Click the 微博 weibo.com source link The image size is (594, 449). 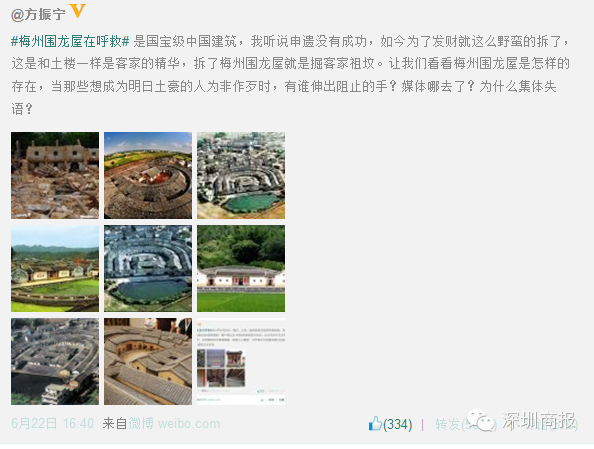pos(174,423)
